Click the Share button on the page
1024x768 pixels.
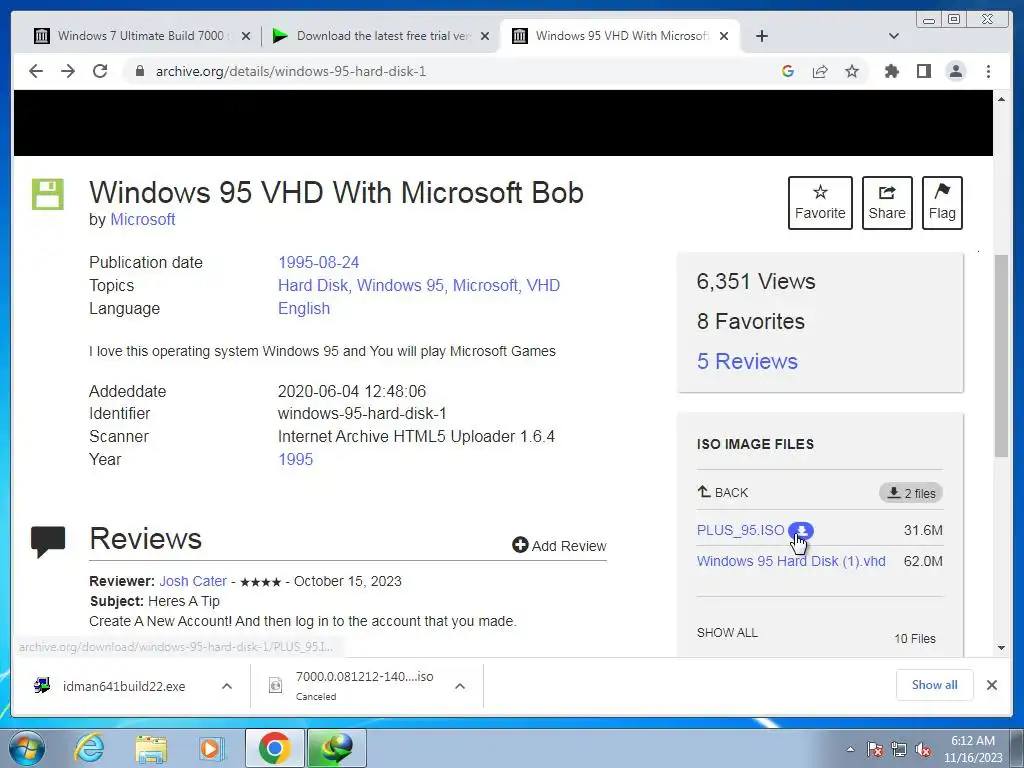click(x=887, y=202)
